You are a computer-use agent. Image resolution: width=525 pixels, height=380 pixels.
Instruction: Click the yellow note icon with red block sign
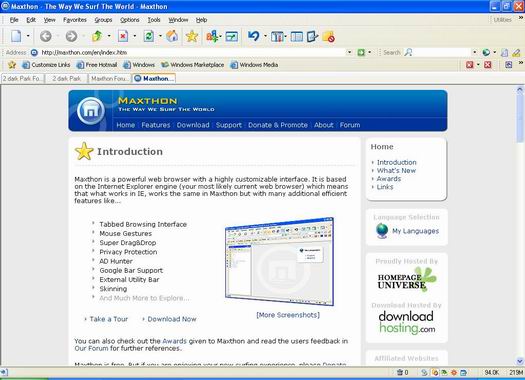[x=328, y=36]
